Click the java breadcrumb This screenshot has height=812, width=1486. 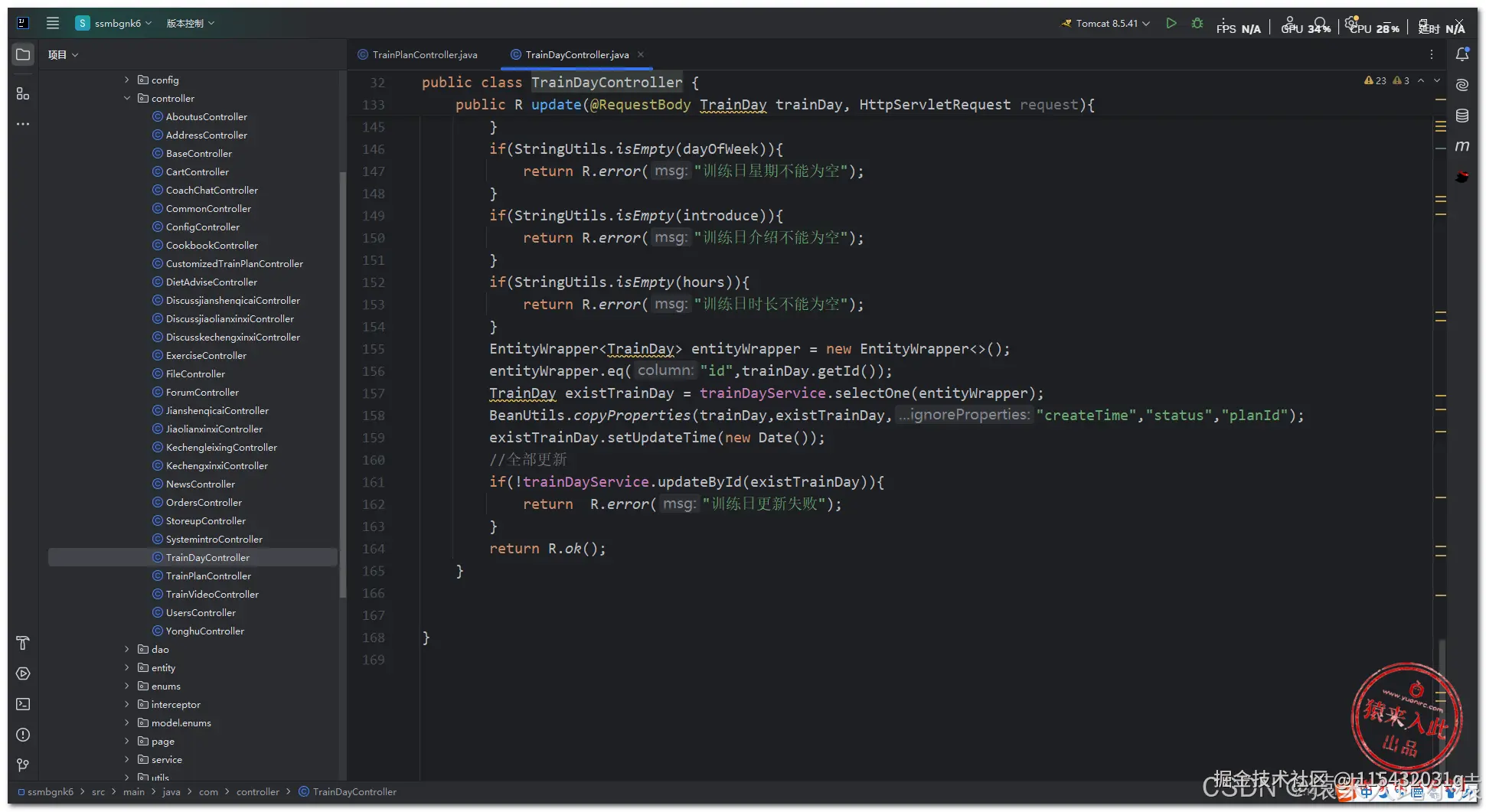pos(171,791)
